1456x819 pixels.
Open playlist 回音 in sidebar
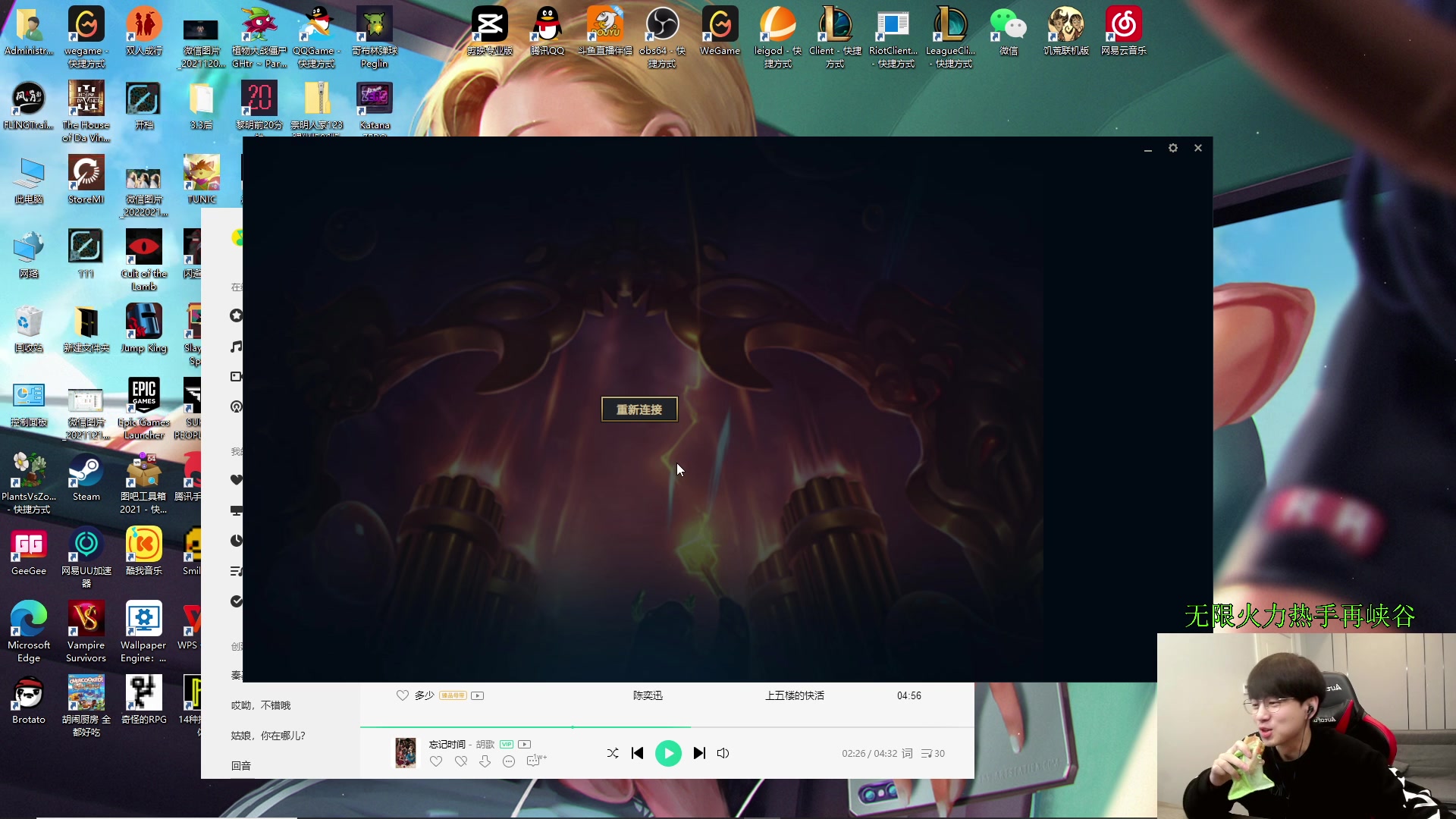click(x=241, y=766)
